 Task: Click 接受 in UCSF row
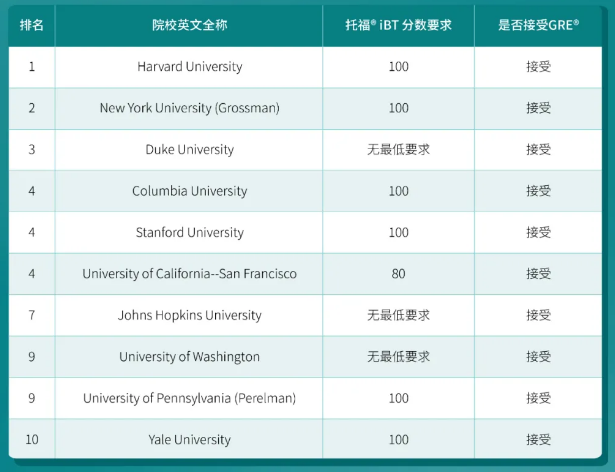539,273
